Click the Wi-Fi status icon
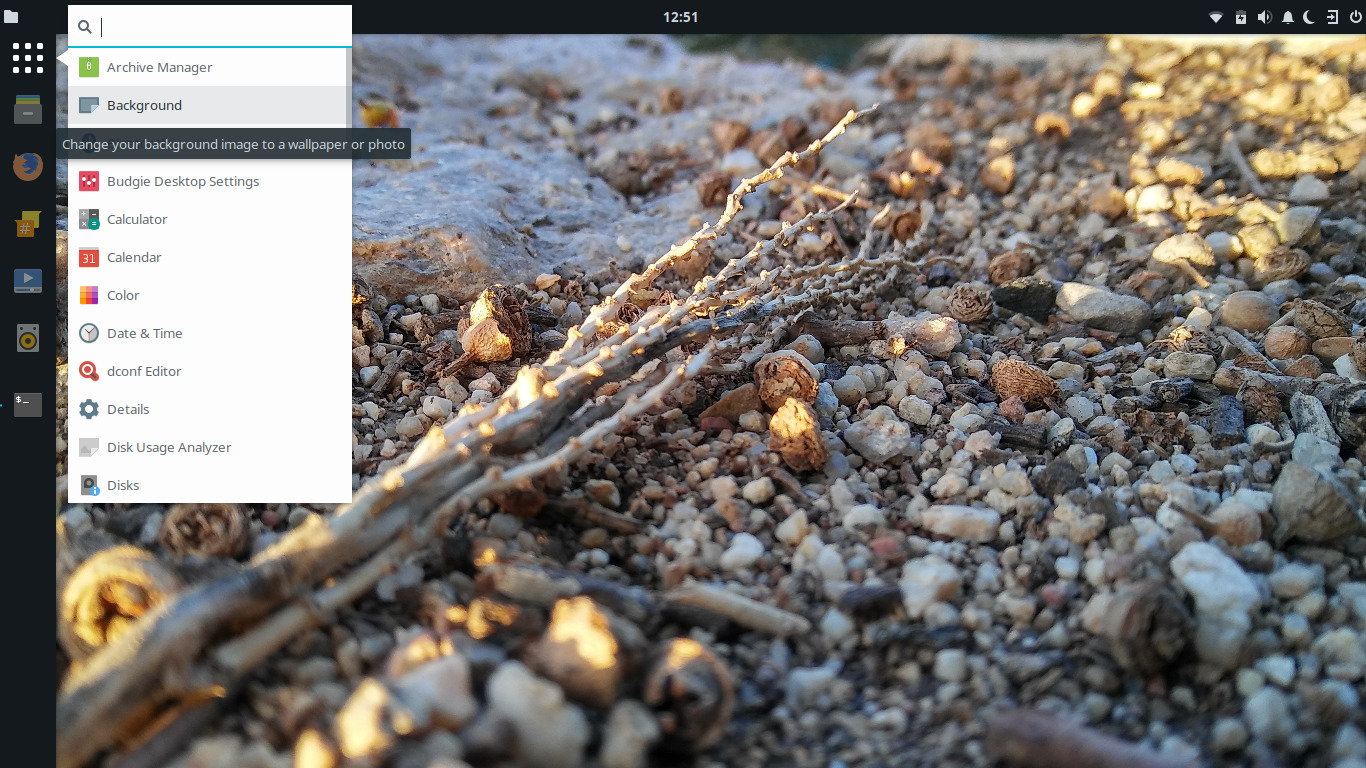Viewport: 1366px width, 768px height. click(1215, 17)
